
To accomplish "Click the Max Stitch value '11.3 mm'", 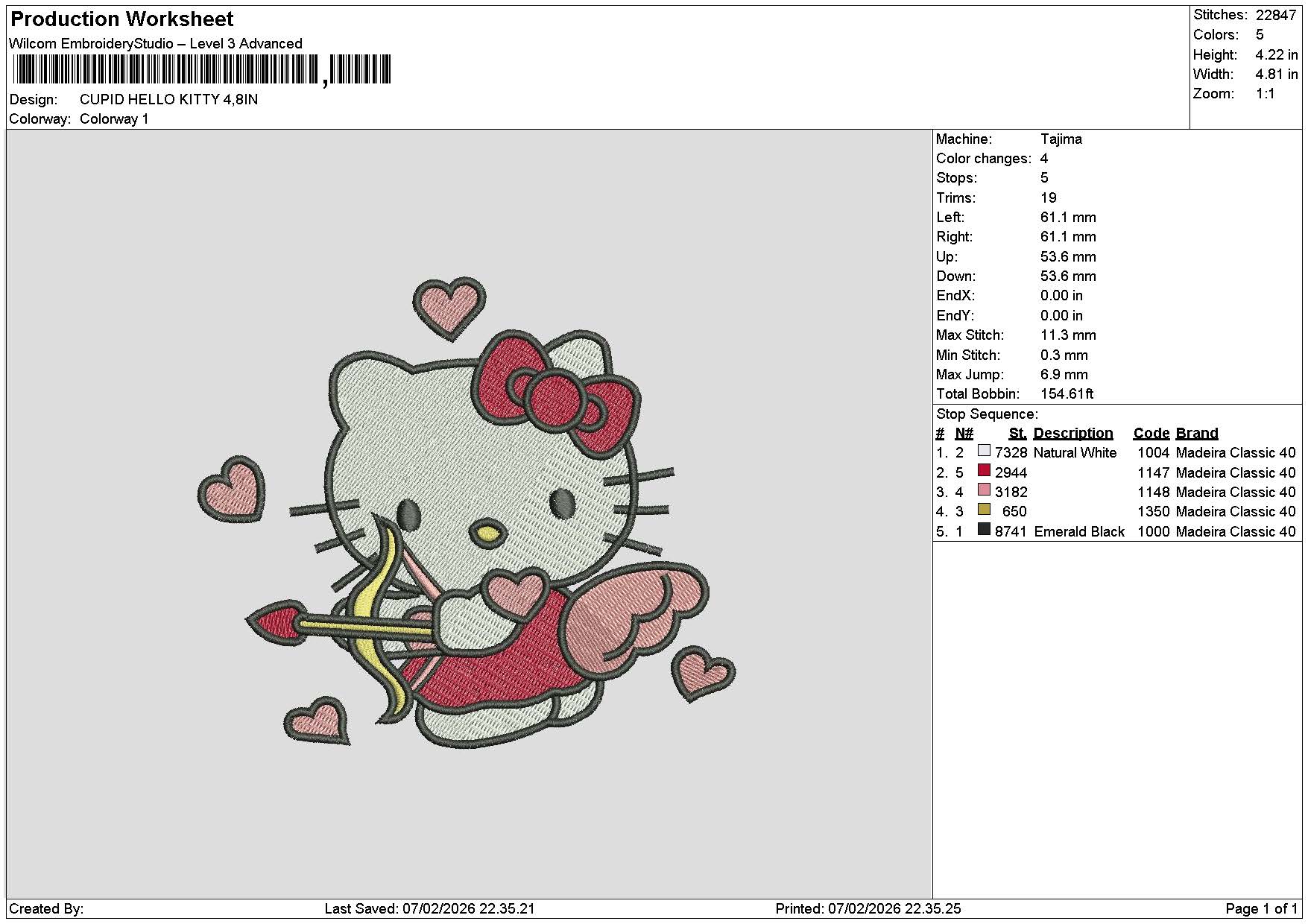I will point(1068,335).
